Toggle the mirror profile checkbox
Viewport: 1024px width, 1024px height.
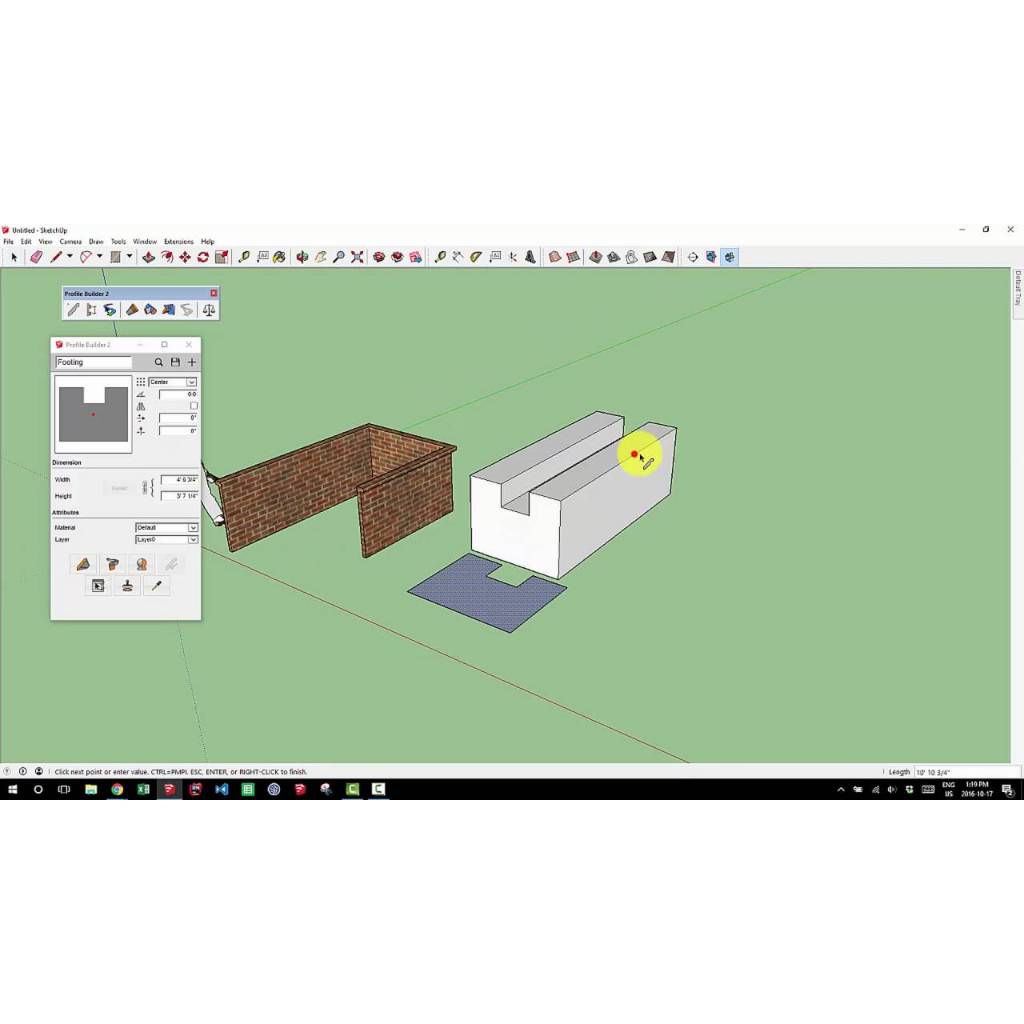194,406
